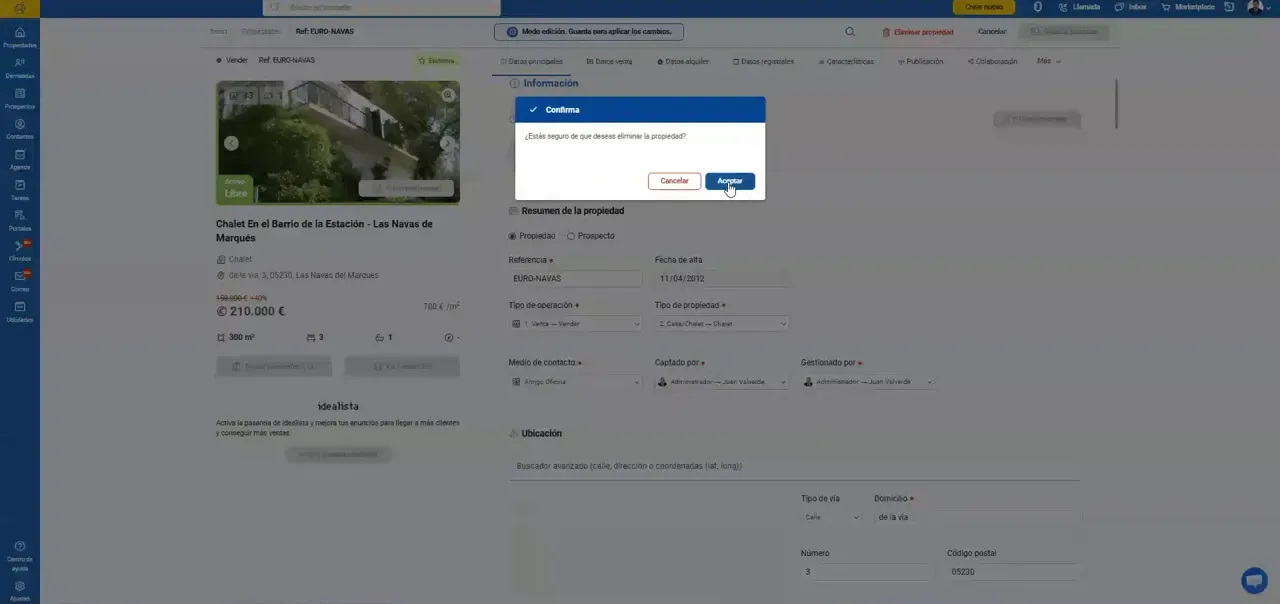Open the Medio de contacto dropdown
Image resolution: width=1280 pixels, height=604 pixels.
point(575,382)
